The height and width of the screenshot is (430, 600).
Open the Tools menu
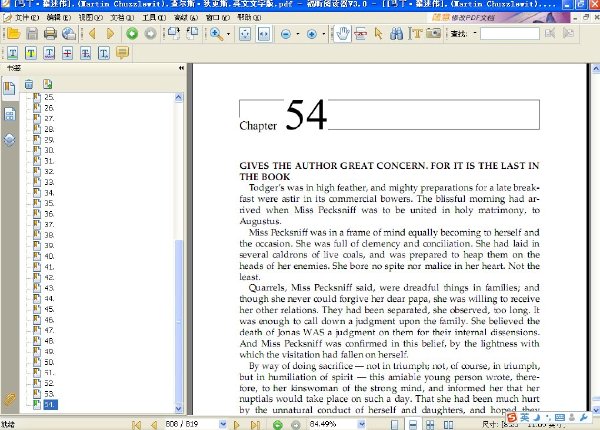point(154,18)
